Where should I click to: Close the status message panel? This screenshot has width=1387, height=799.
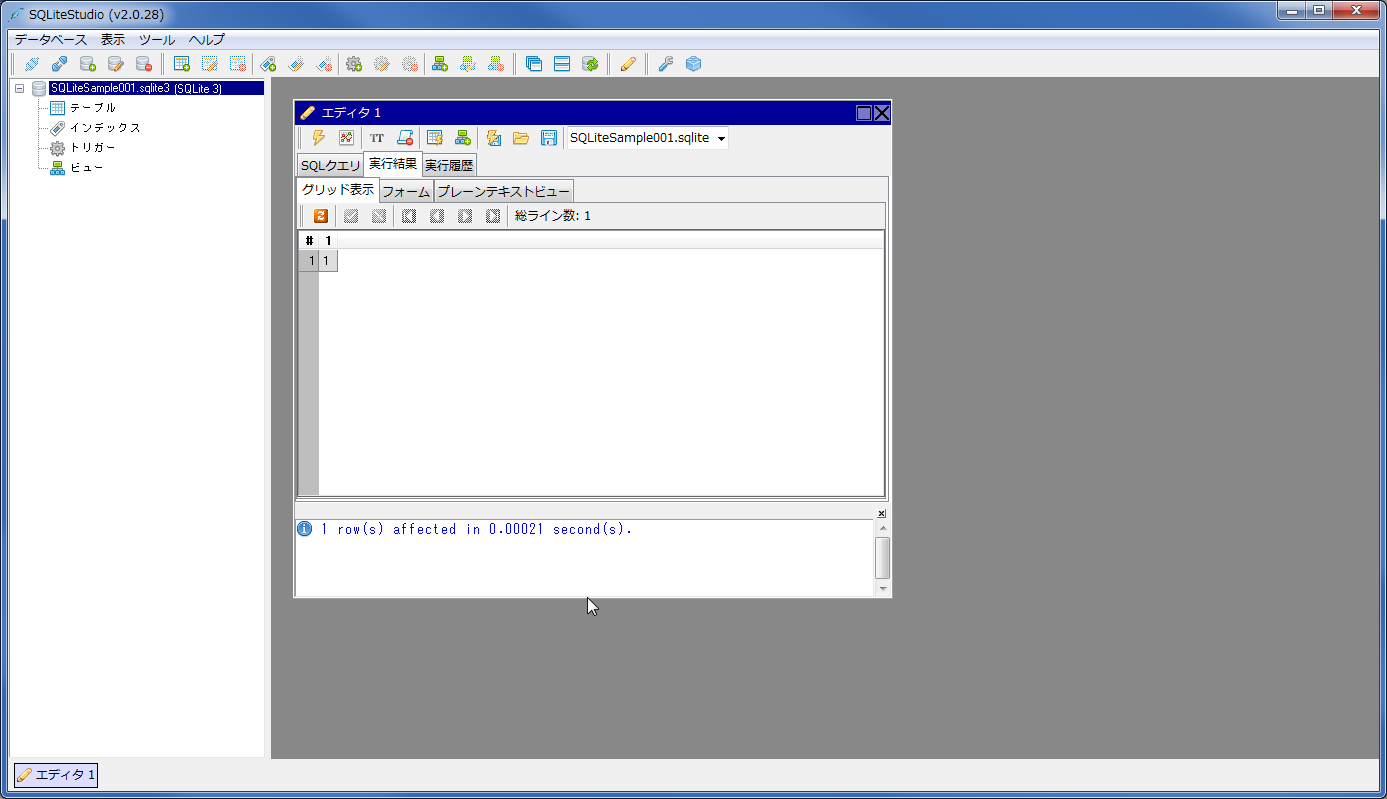882,513
